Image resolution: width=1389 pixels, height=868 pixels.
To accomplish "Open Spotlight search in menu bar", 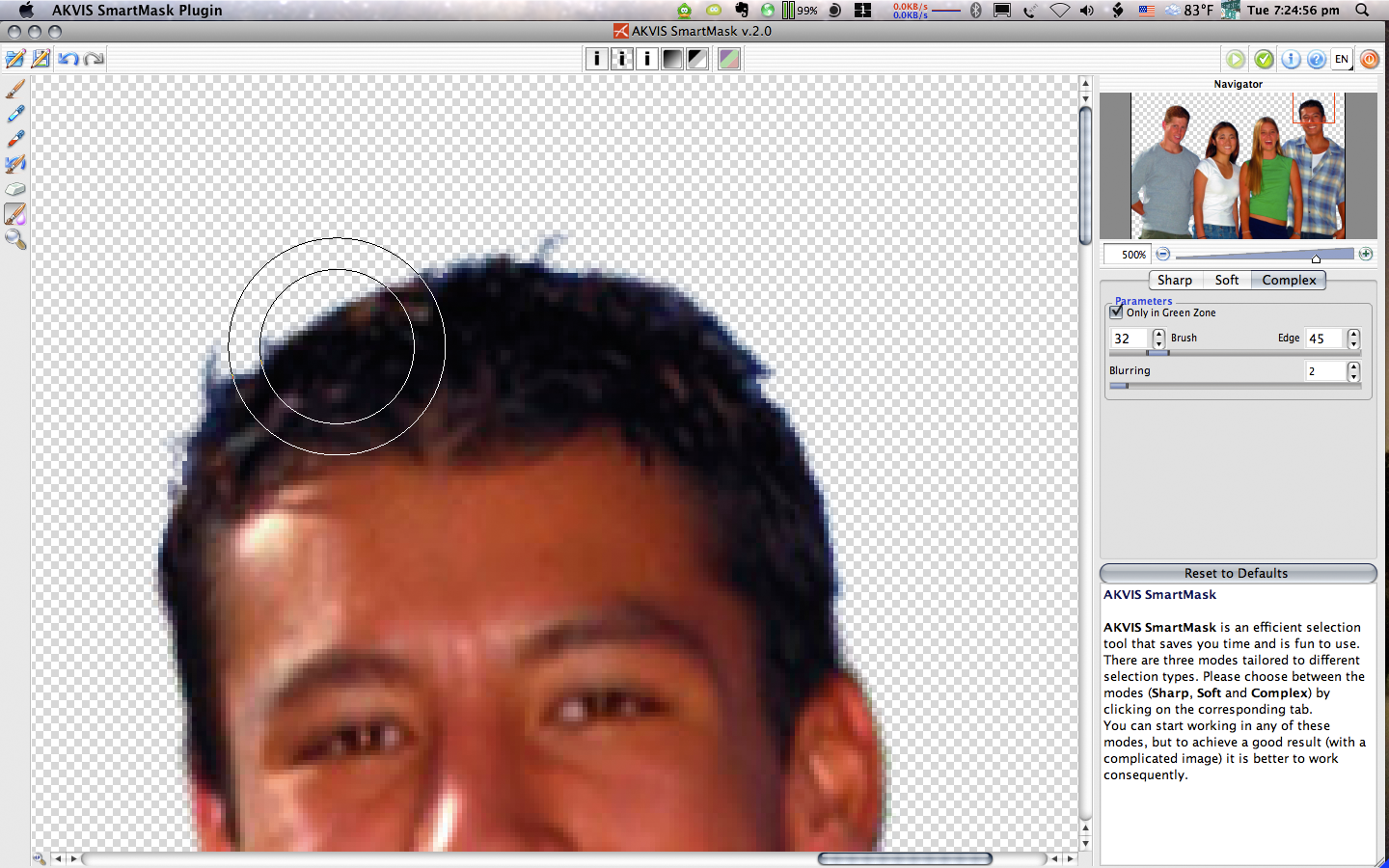I will [1362, 11].
